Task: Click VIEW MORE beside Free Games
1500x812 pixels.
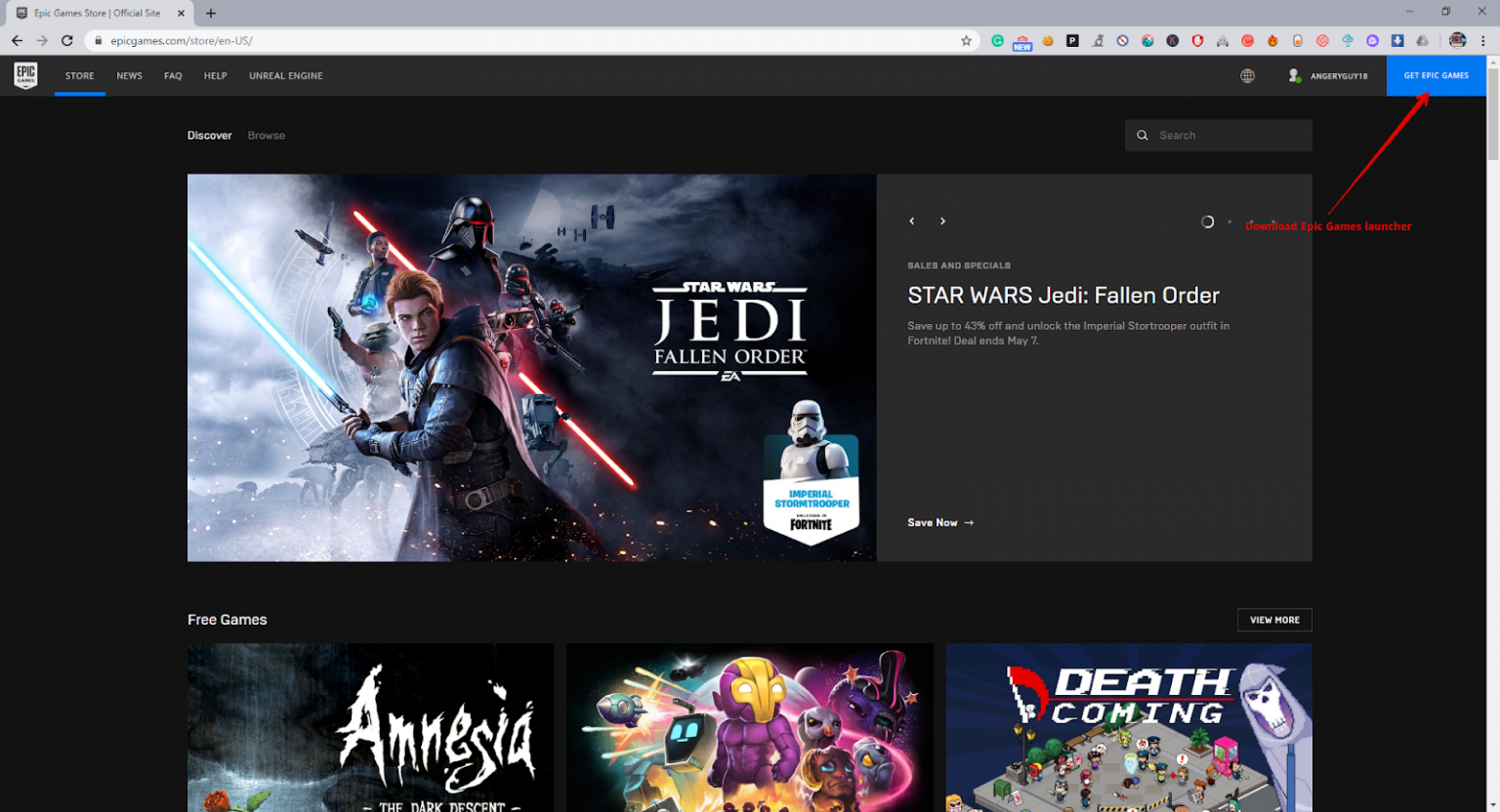Action: point(1274,620)
